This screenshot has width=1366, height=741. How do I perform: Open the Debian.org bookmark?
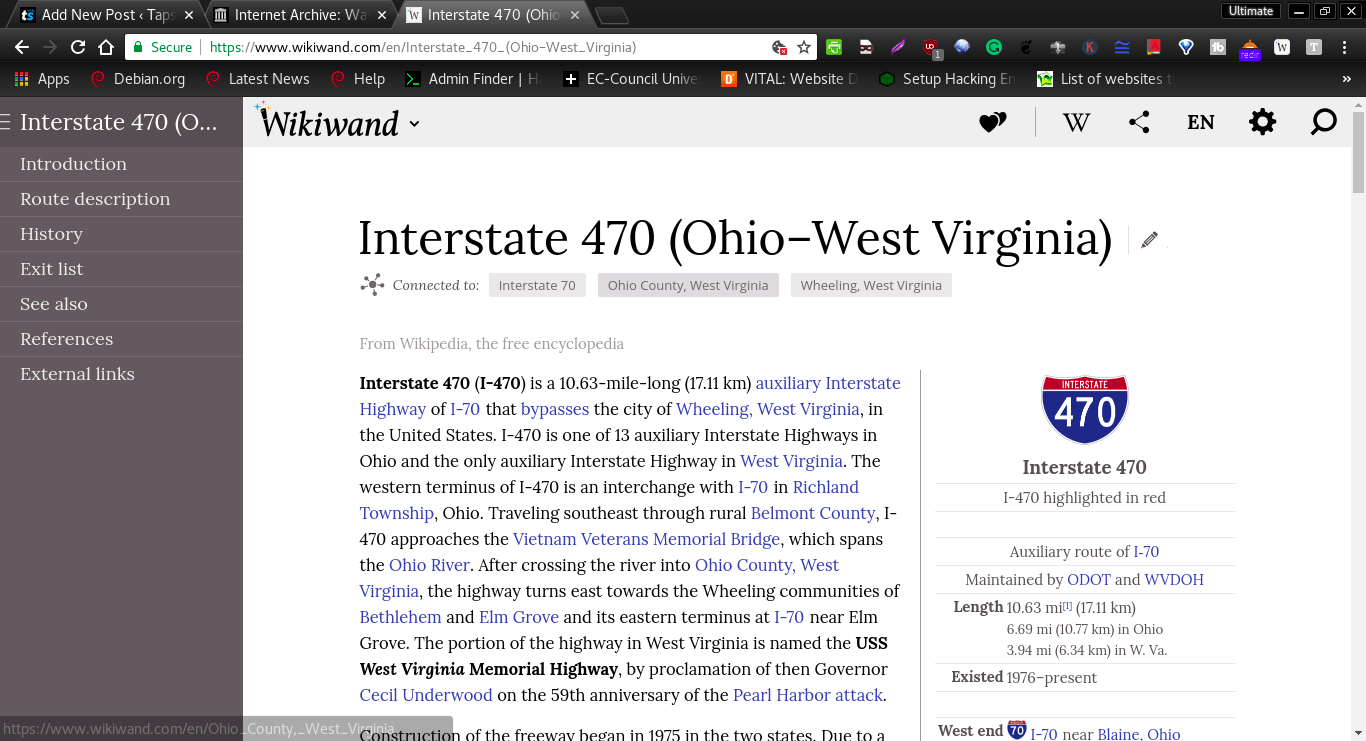coord(137,79)
